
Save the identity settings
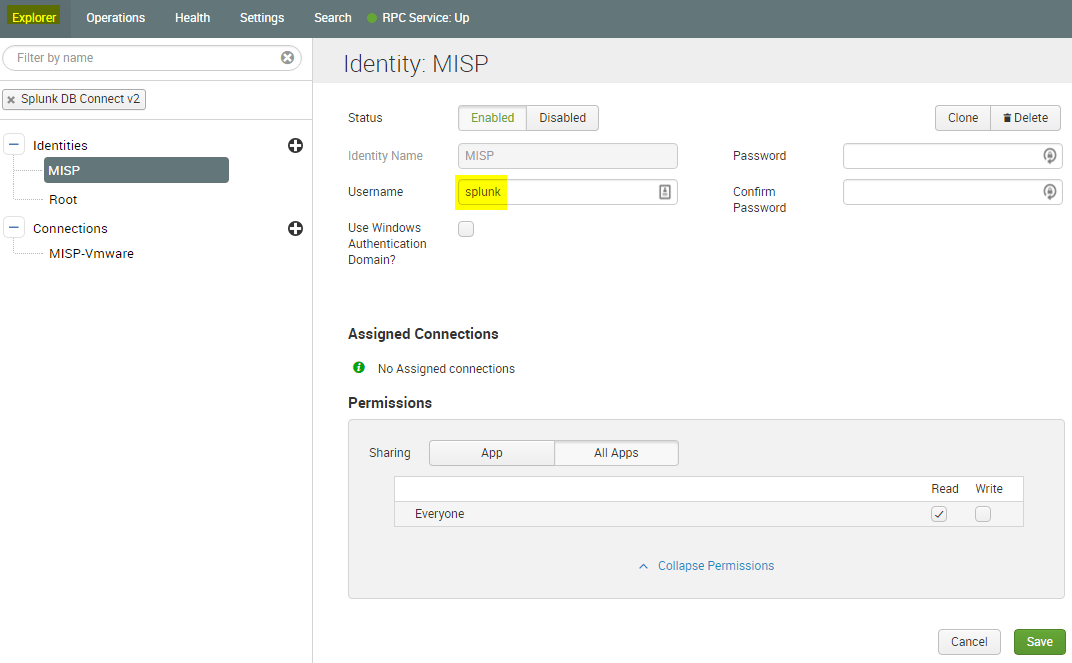(1039, 642)
